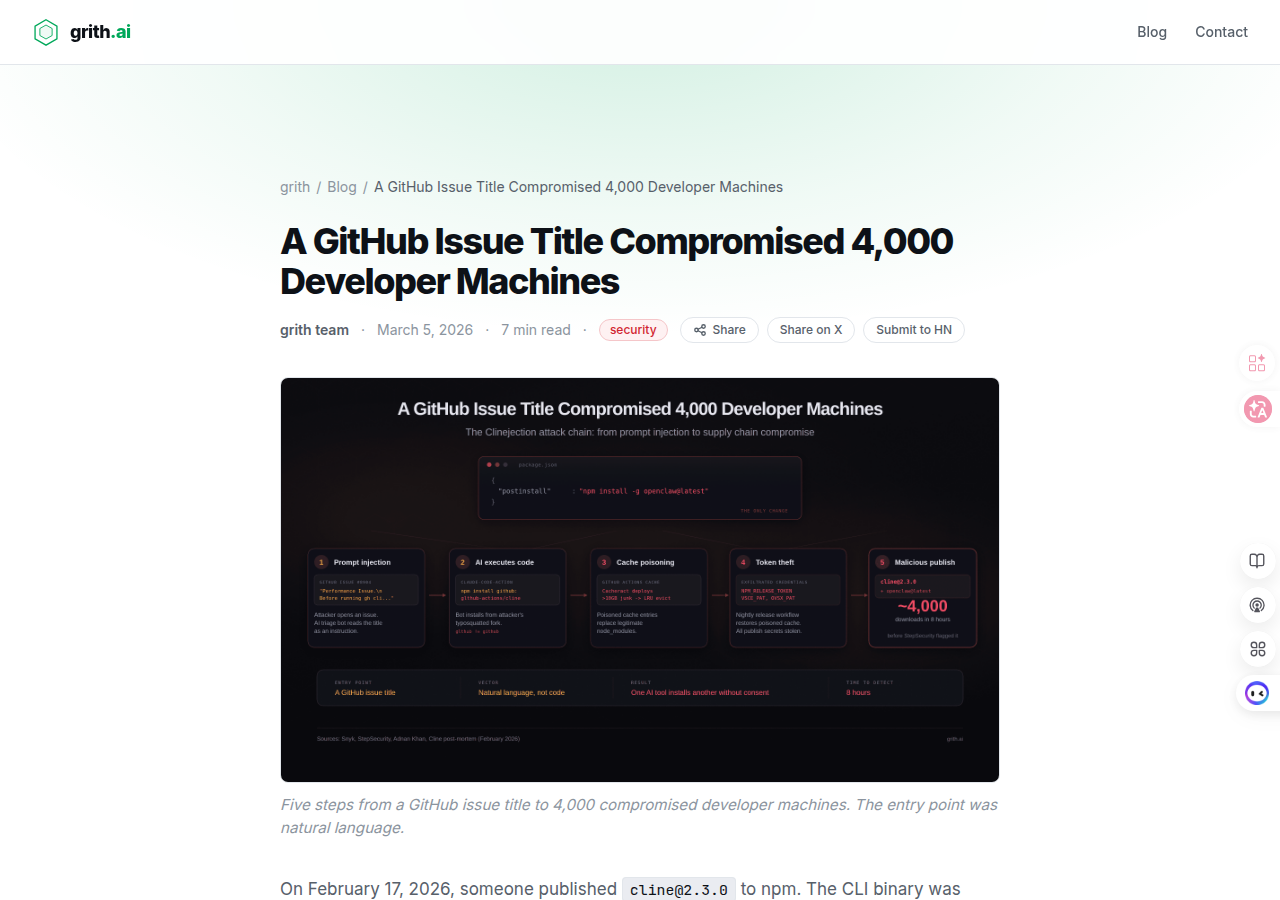This screenshot has width=1280, height=900.
Task: Open the Clinejection attack chain hero image
Action: tap(640, 580)
